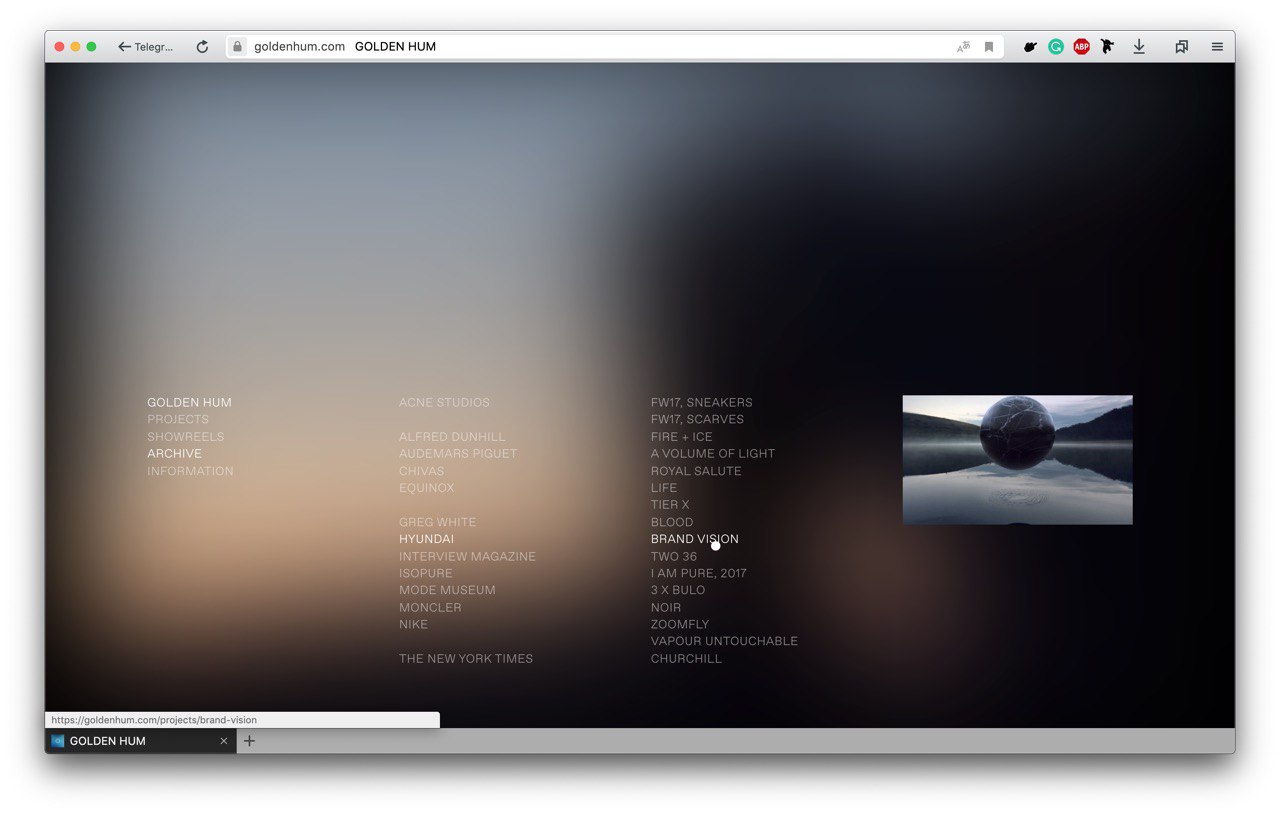This screenshot has width=1280, height=813.
Task: Choose CHIVAS client
Action: tap(422, 471)
